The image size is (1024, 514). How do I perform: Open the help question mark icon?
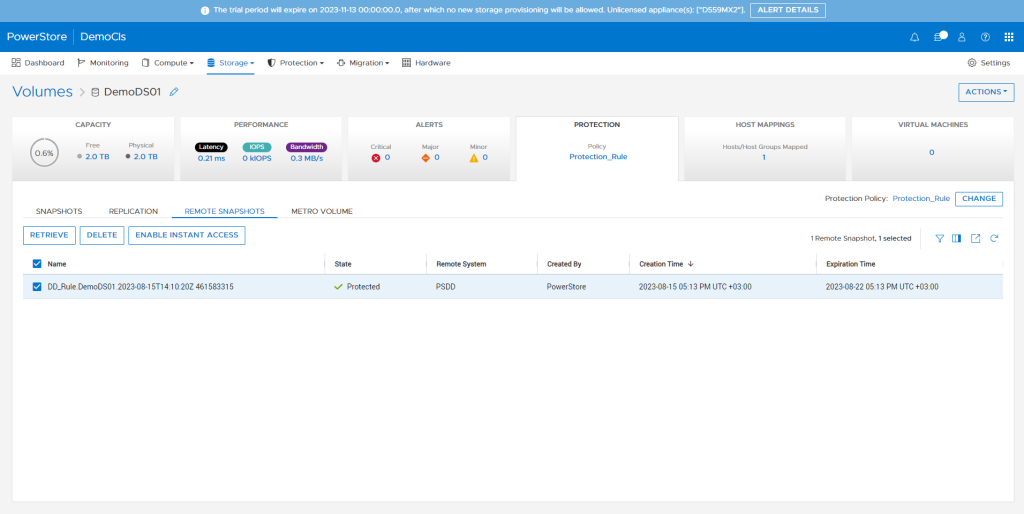click(985, 37)
